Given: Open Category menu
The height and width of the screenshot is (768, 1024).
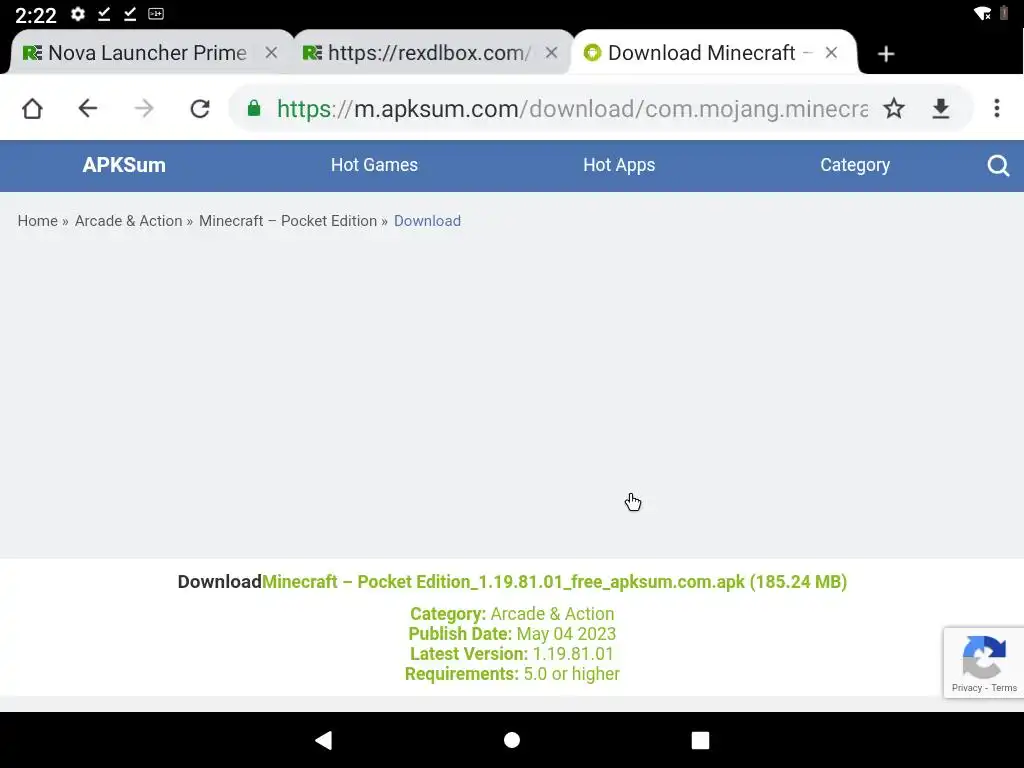Looking at the screenshot, I should (855, 165).
